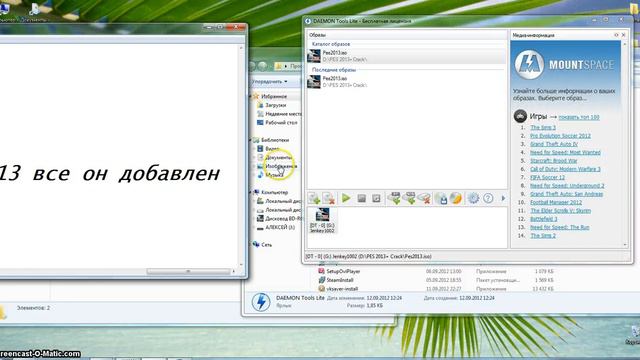Click the Explorer Forward navigation button

point(262,66)
